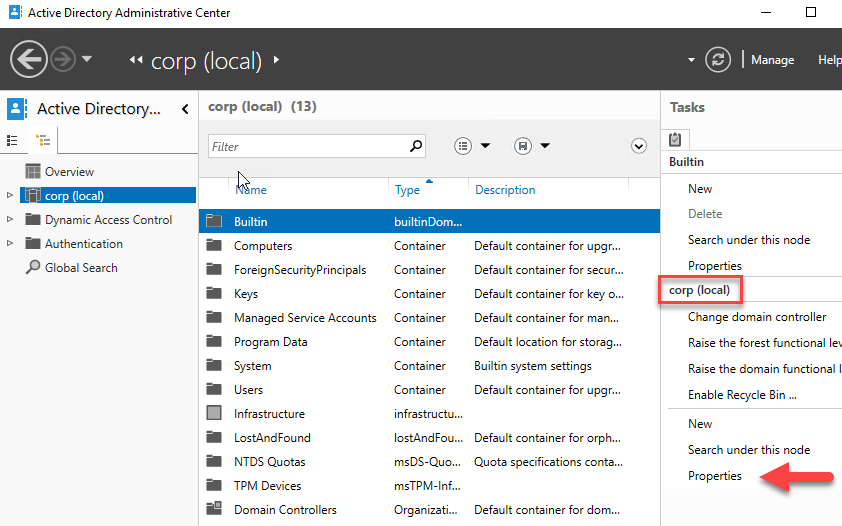Switch to list view in navigation pane

13,141
